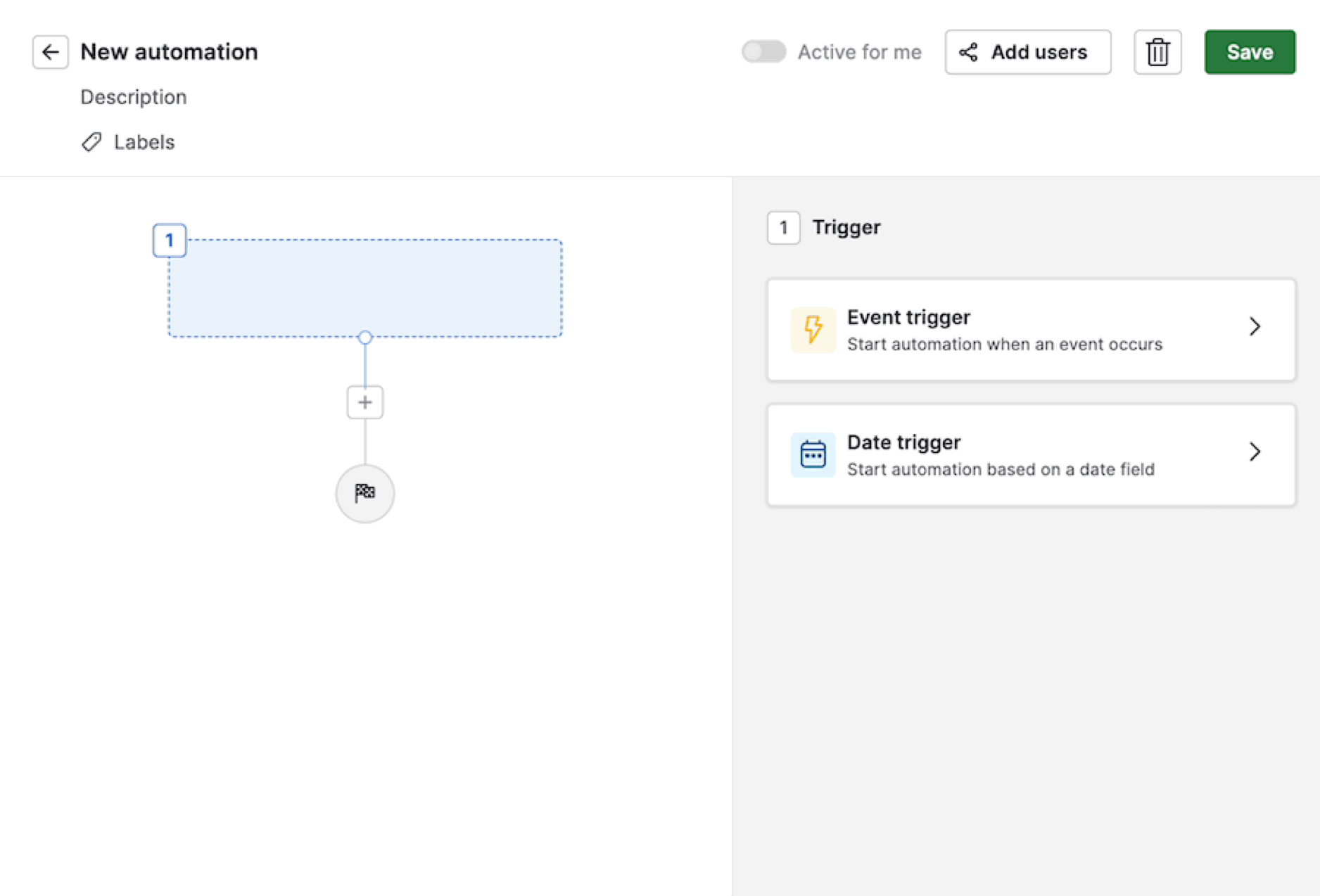Click the connector node below the trigger box

364,337
